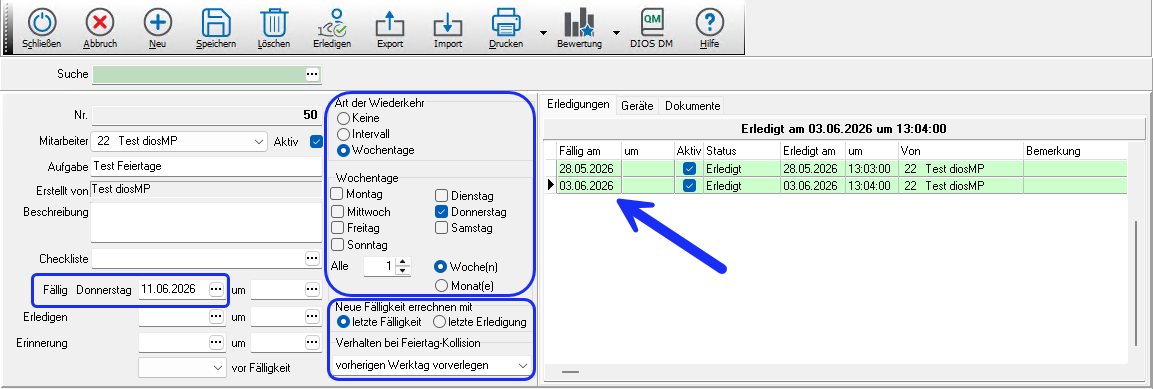
Task: Click the Abbruch cancel icon
Action: tap(99, 23)
